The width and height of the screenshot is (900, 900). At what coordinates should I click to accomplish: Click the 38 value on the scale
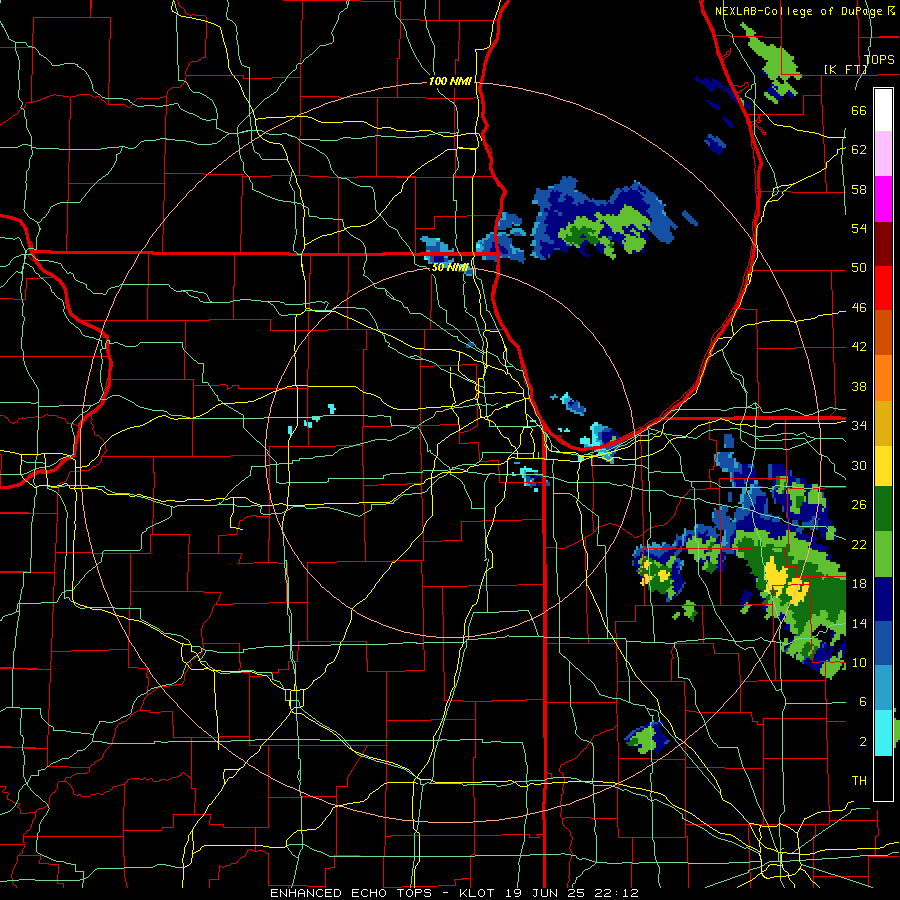point(859,386)
